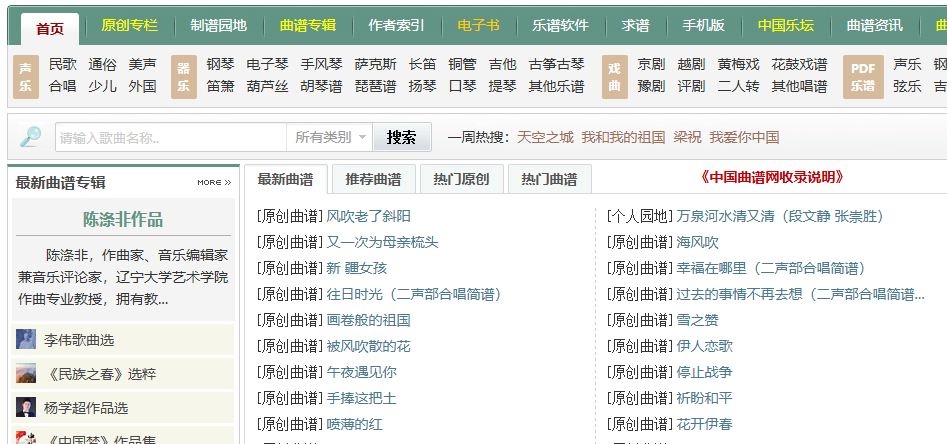Viewport: 947px width, 444px height.
Task: Open 制谱园地 in the navigation bar
Action: pos(219,25)
